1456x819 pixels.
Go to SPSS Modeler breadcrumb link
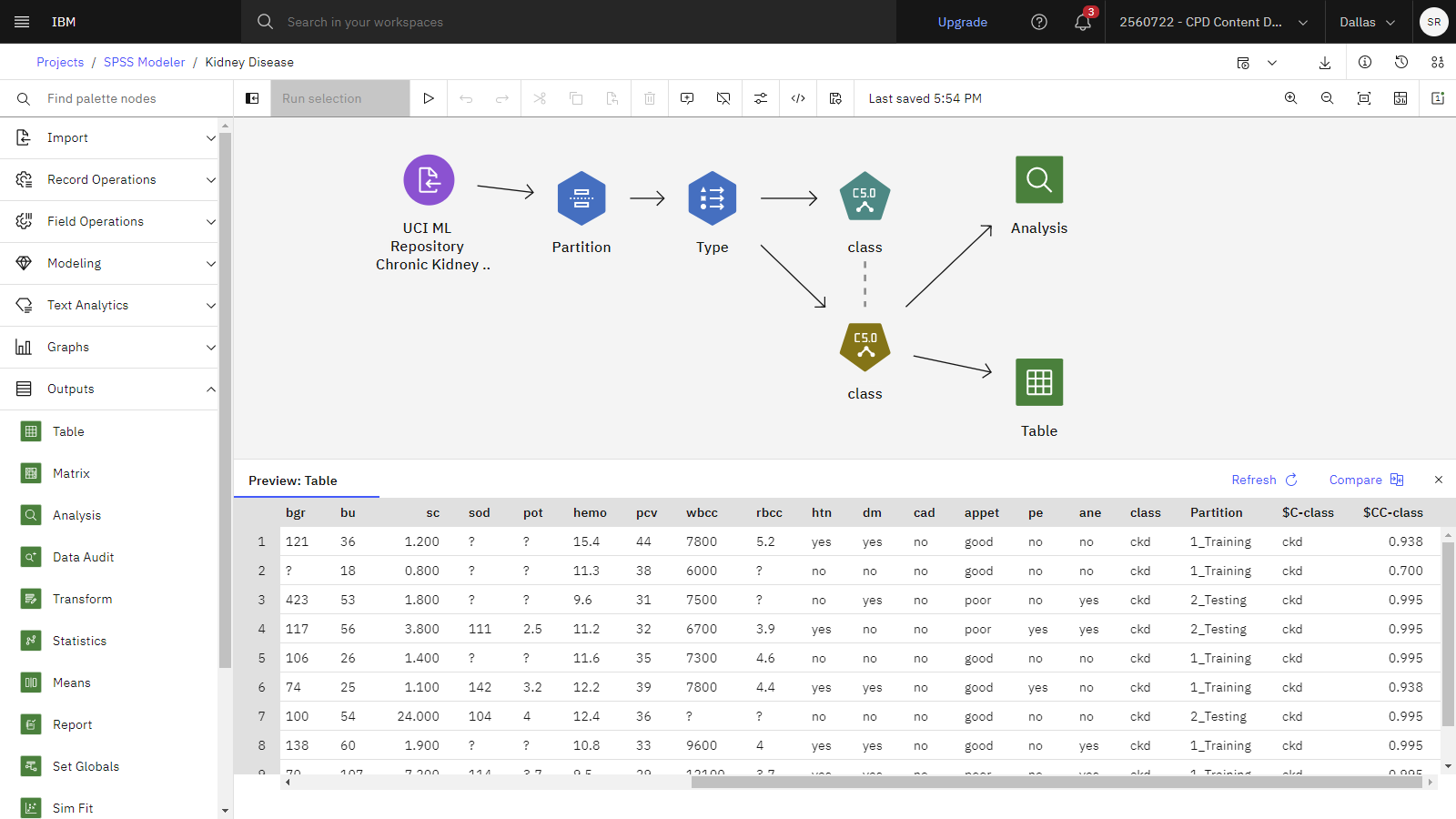click(144, 62)
